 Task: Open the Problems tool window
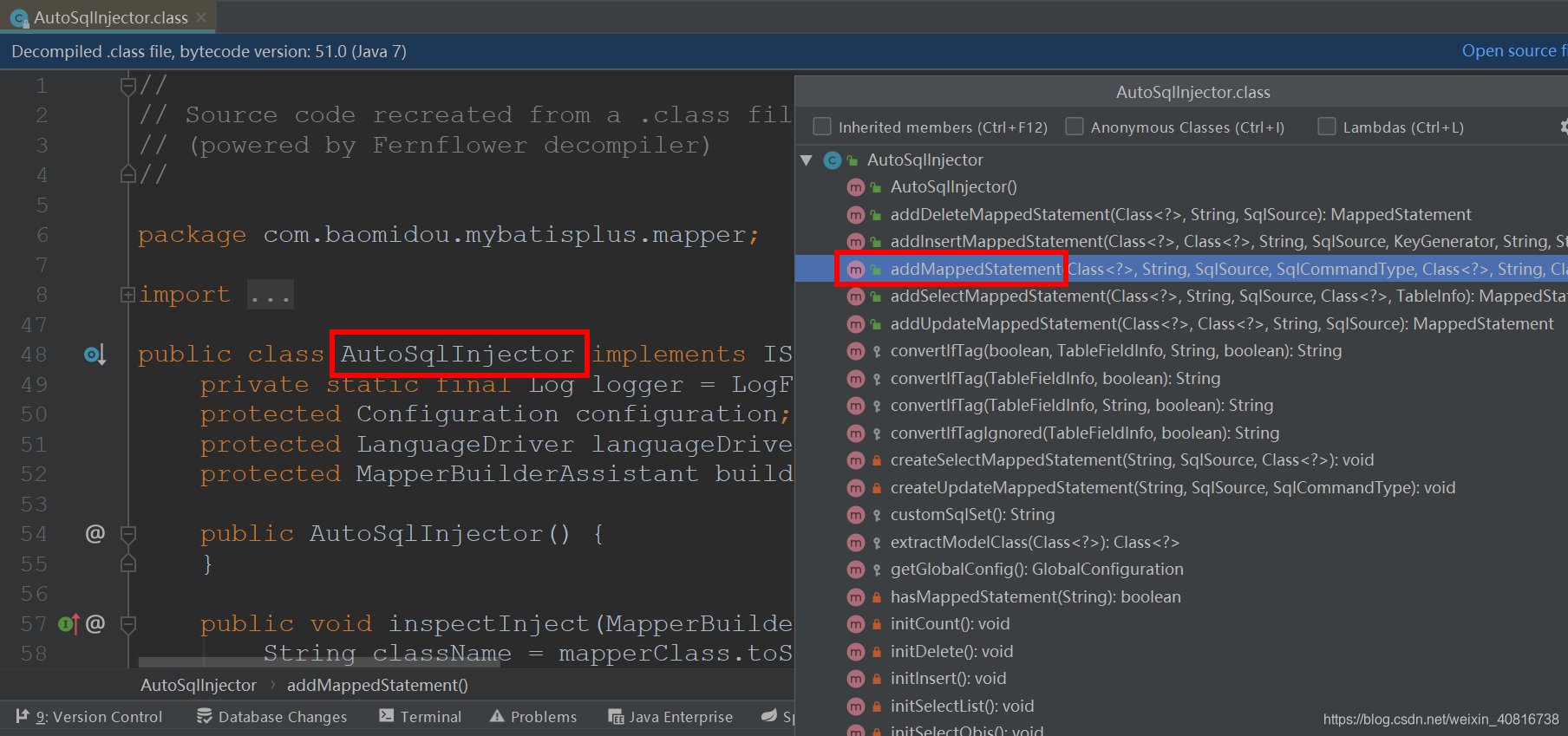tap(533, 717)
